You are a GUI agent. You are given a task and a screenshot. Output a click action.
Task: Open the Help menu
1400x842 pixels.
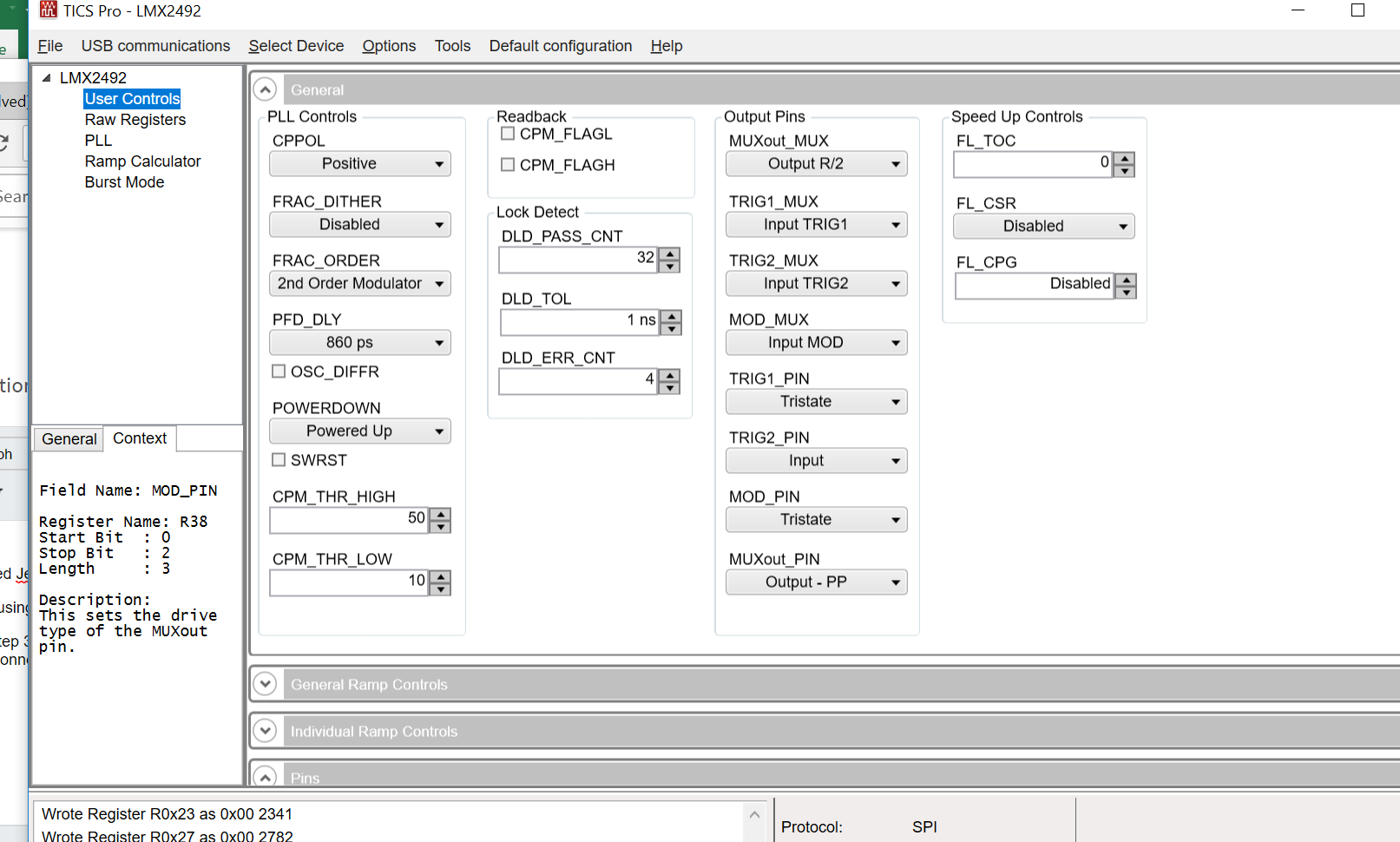667,46
